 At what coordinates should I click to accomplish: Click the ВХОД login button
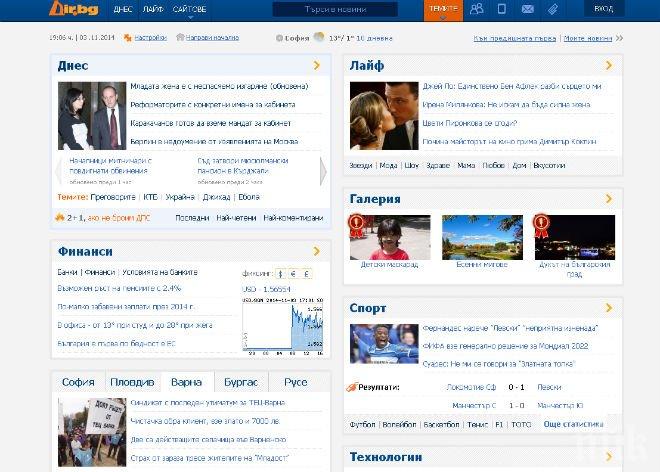(604, 9)
